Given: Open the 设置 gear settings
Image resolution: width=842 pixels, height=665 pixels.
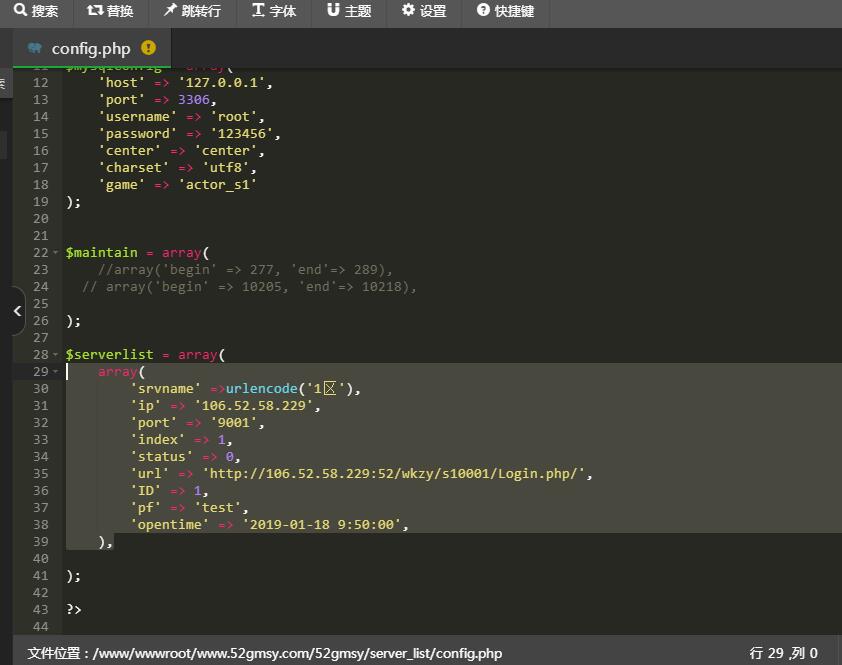Looking at the screenshot, I should 423,11.
